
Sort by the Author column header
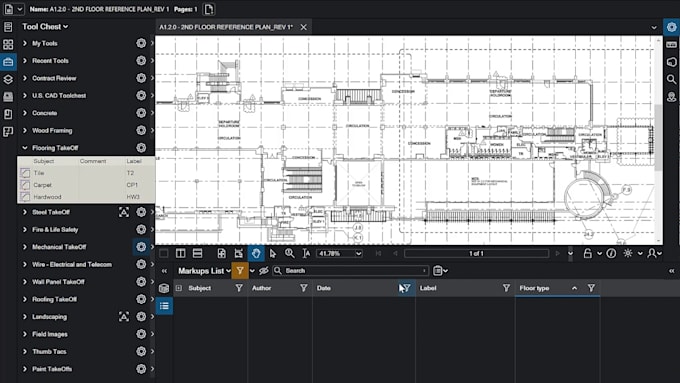pos(262,288)
